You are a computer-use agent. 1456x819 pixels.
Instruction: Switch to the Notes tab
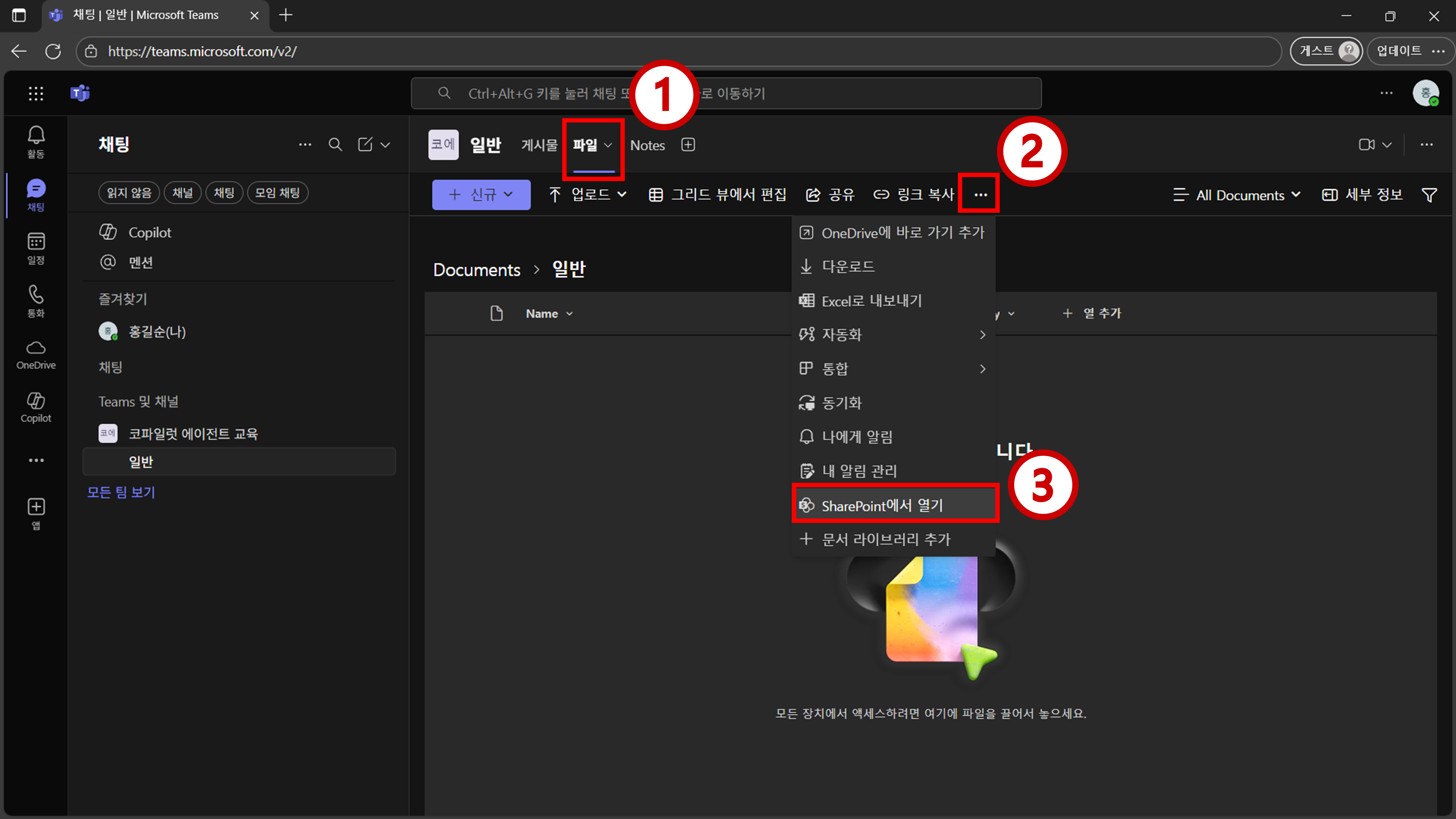(647, 145)
